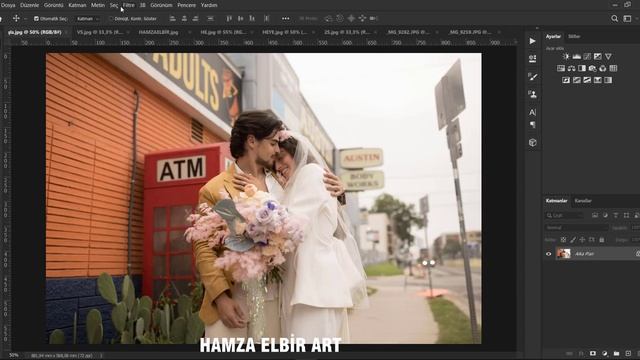Open the Clone Source stamp panel icon
This screenshot has height=360, width=640.
(x=532, y=94)
